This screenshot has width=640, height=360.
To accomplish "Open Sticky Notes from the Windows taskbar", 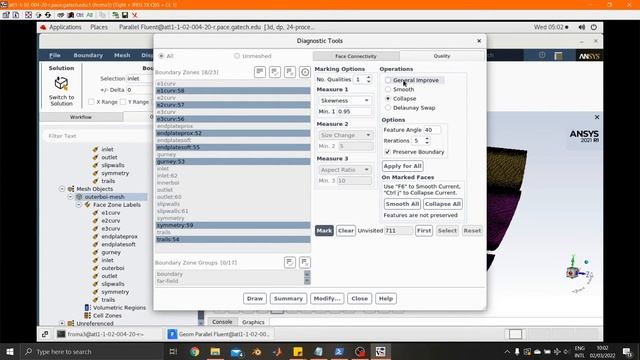I will pos(298,351).
